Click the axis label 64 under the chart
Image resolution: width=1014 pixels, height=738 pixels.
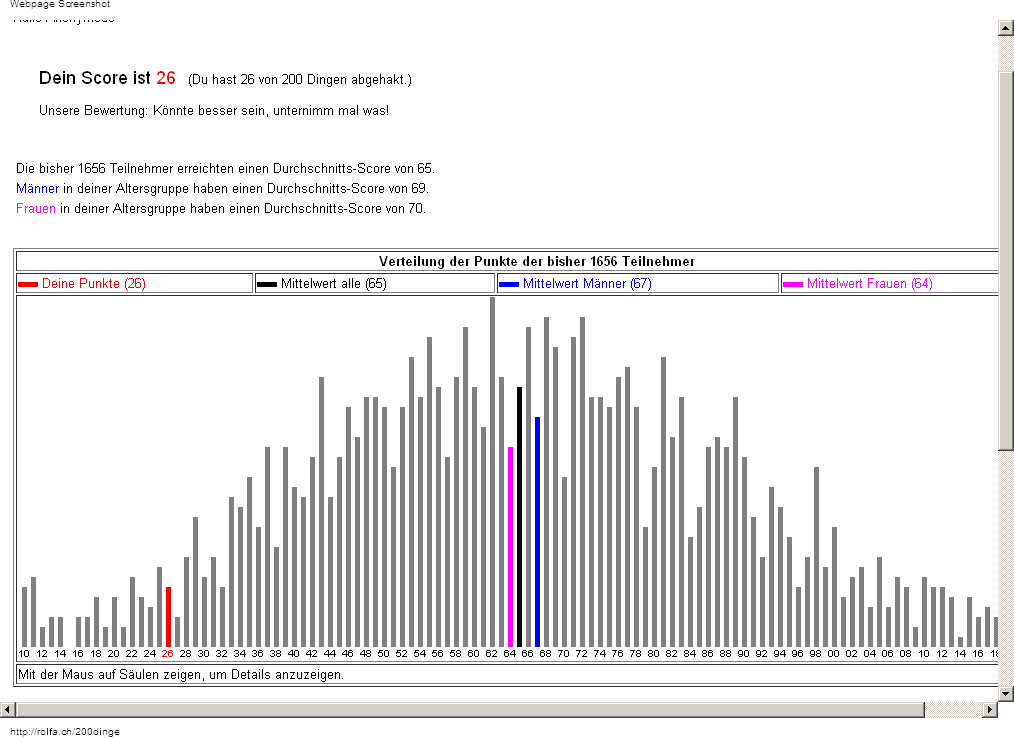click(510, 653)
